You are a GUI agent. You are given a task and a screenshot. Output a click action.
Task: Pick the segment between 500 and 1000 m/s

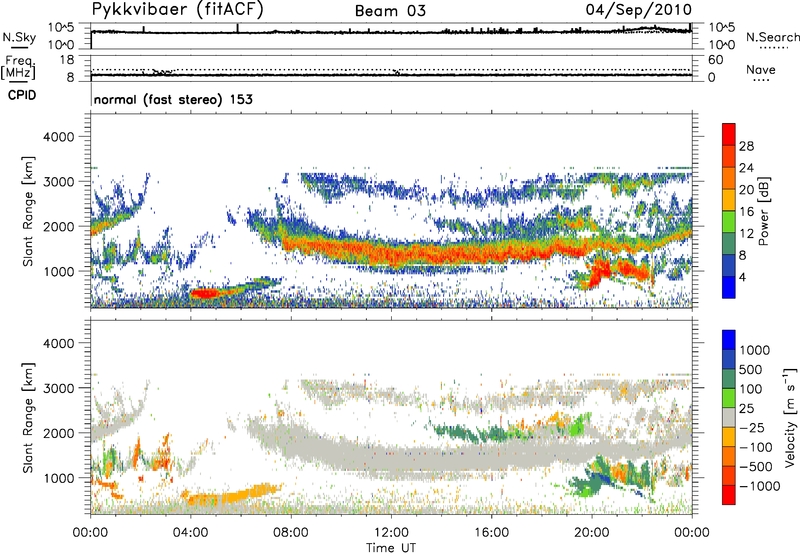point(729,360)
